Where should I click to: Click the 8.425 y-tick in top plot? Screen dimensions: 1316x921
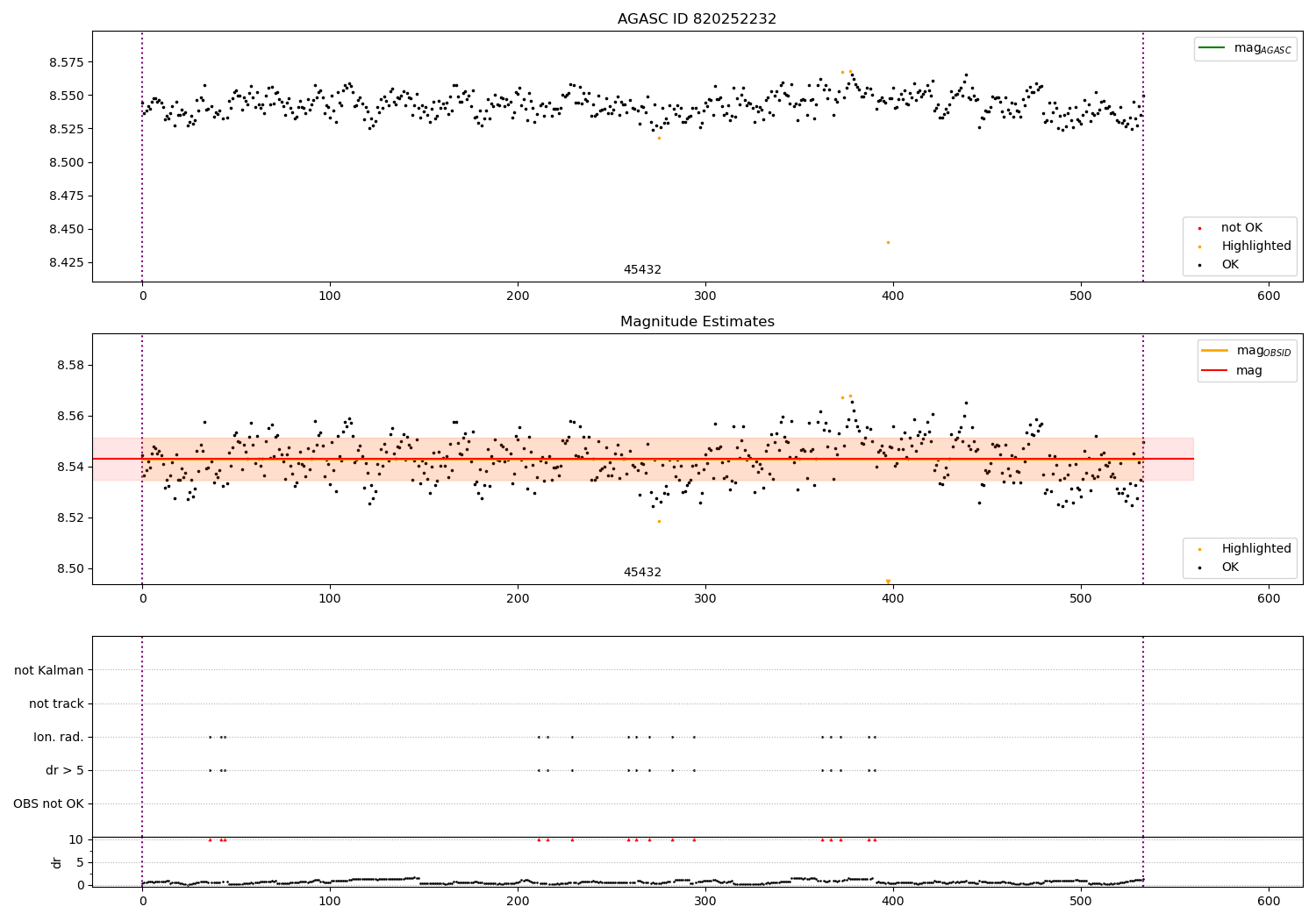point(66,262)
